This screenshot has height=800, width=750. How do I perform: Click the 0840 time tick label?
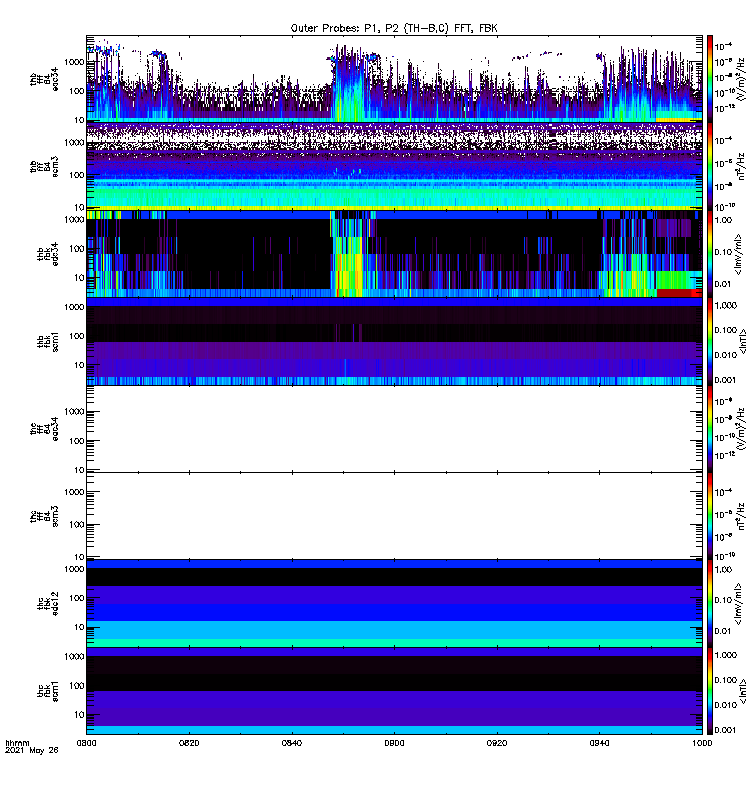pos(292,743)
